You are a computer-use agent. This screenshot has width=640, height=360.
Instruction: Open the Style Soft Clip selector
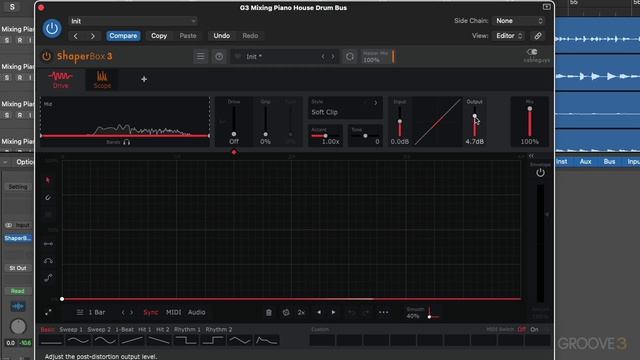(x=345, y=108)
